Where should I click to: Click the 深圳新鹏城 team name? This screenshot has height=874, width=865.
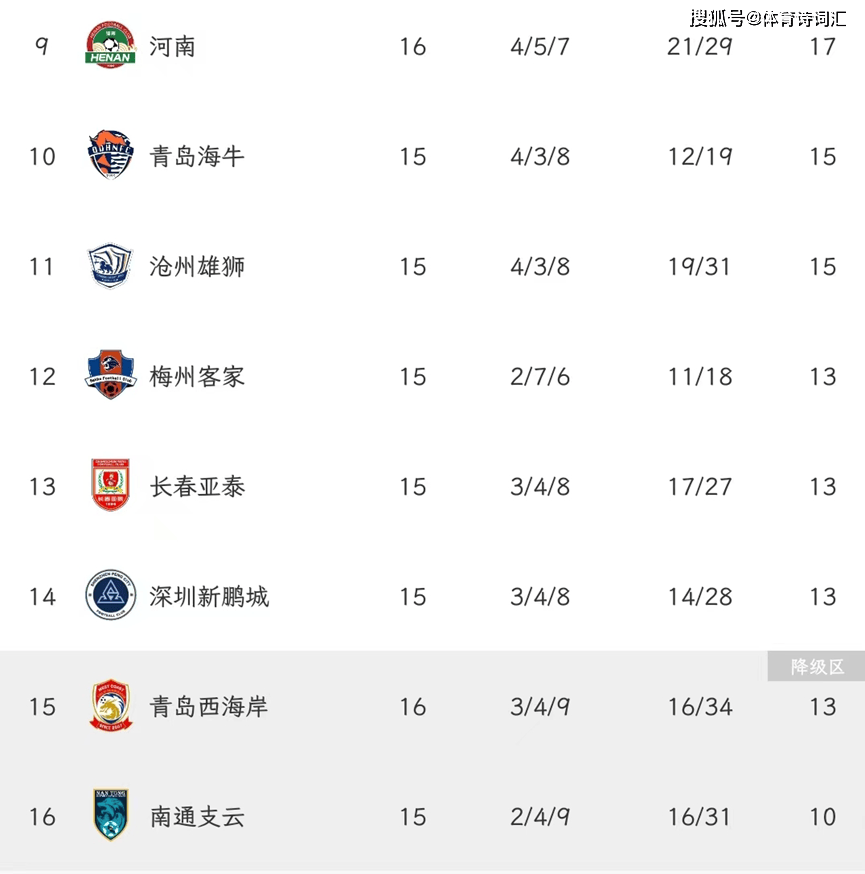coord(209,597)
